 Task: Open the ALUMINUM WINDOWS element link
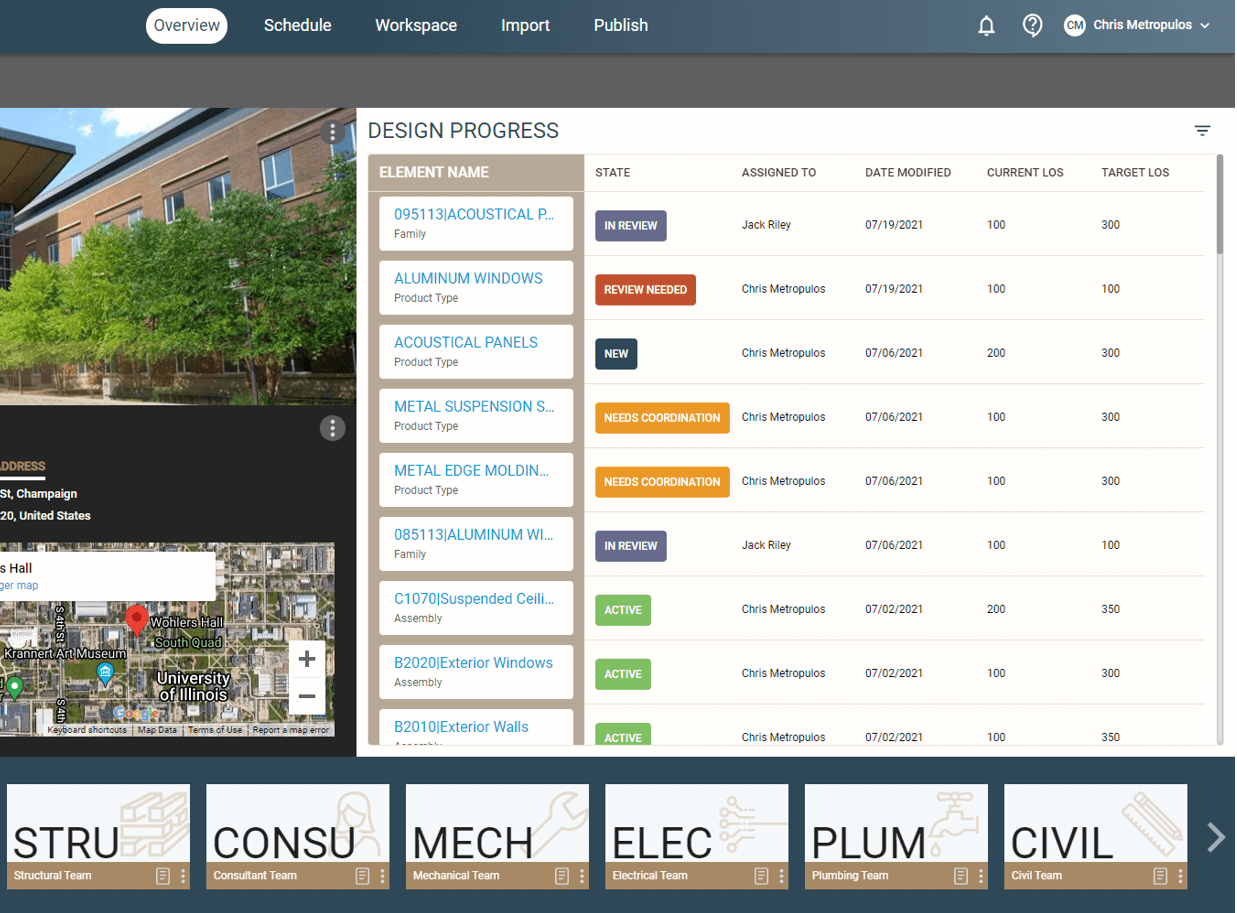468,279
